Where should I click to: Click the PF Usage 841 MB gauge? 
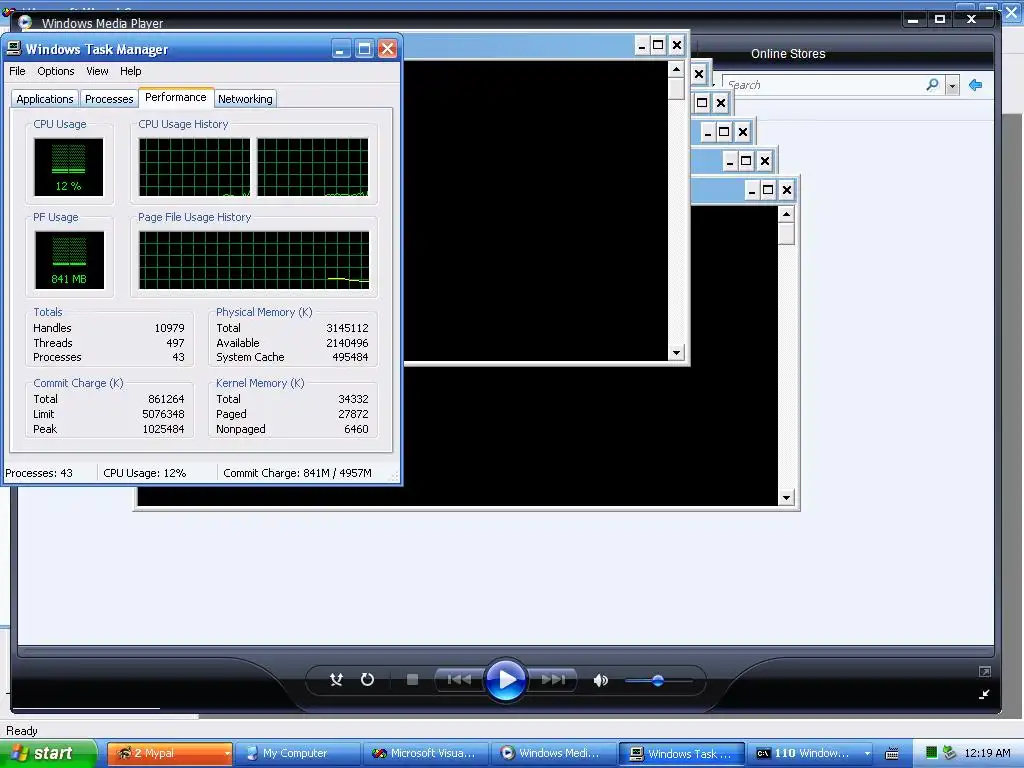[69, 260]
